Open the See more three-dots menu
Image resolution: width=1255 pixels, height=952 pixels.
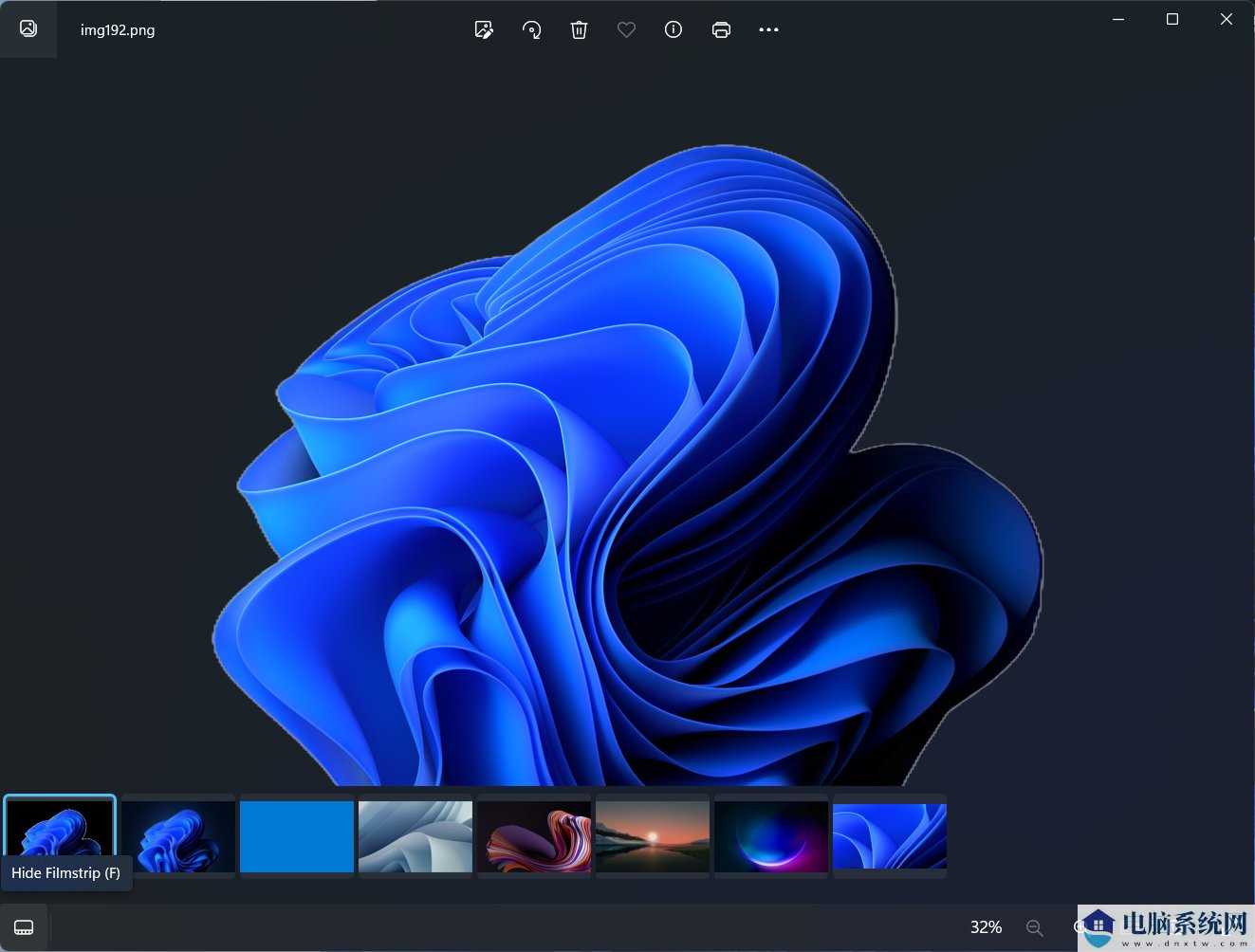(768, 29)
